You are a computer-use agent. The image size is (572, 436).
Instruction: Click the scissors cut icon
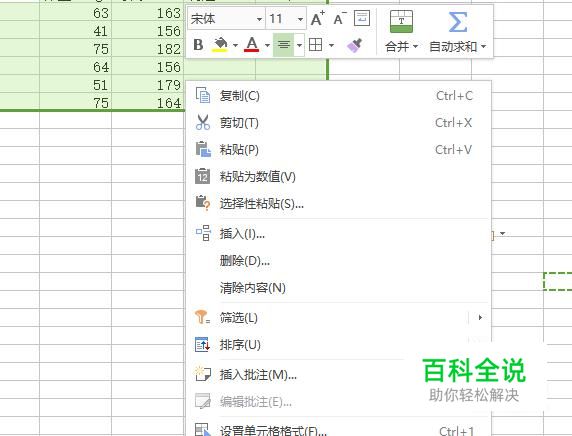pyautogui.click(x=203, y=122)
